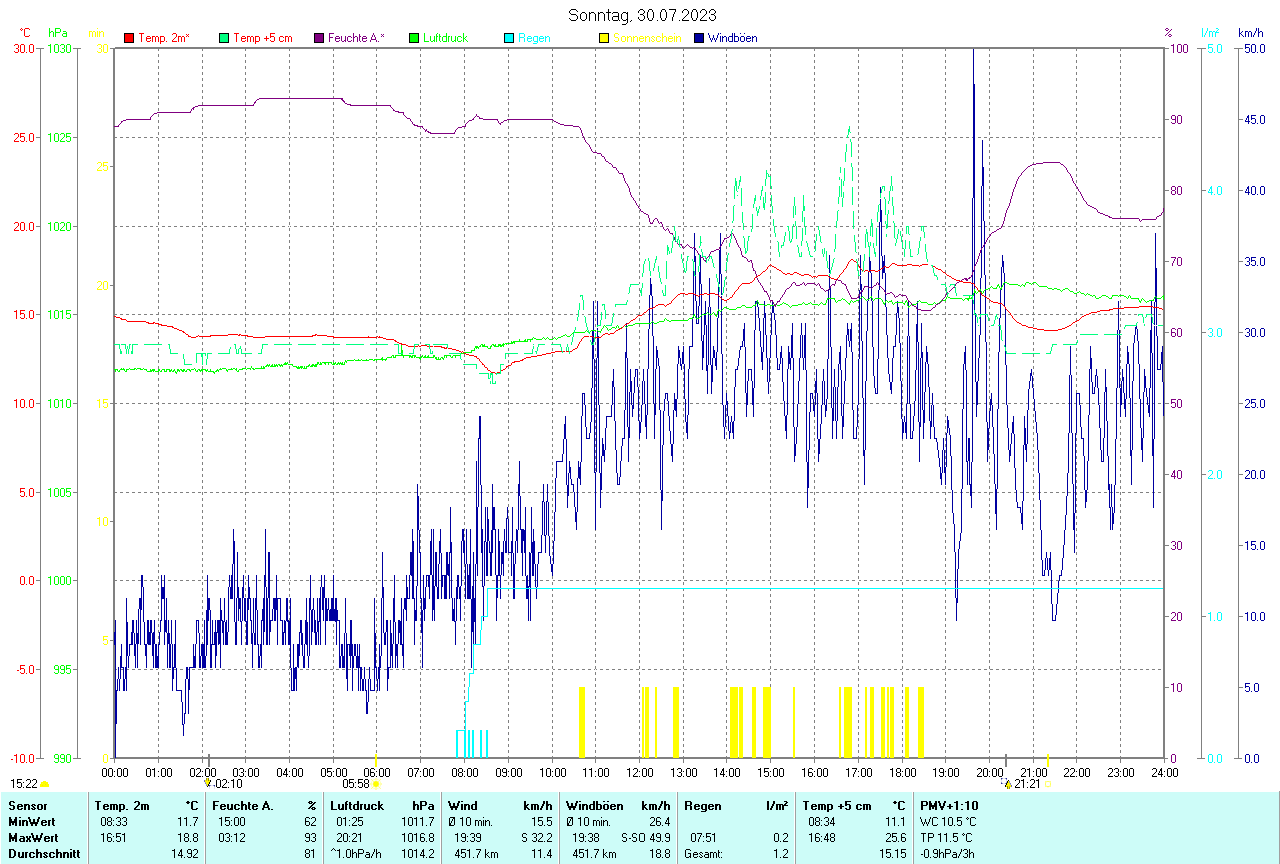The width and height of the screenshot is (1280, 864).
Task: Click the cyan Regen legend swatch
Action: [509, 38]
